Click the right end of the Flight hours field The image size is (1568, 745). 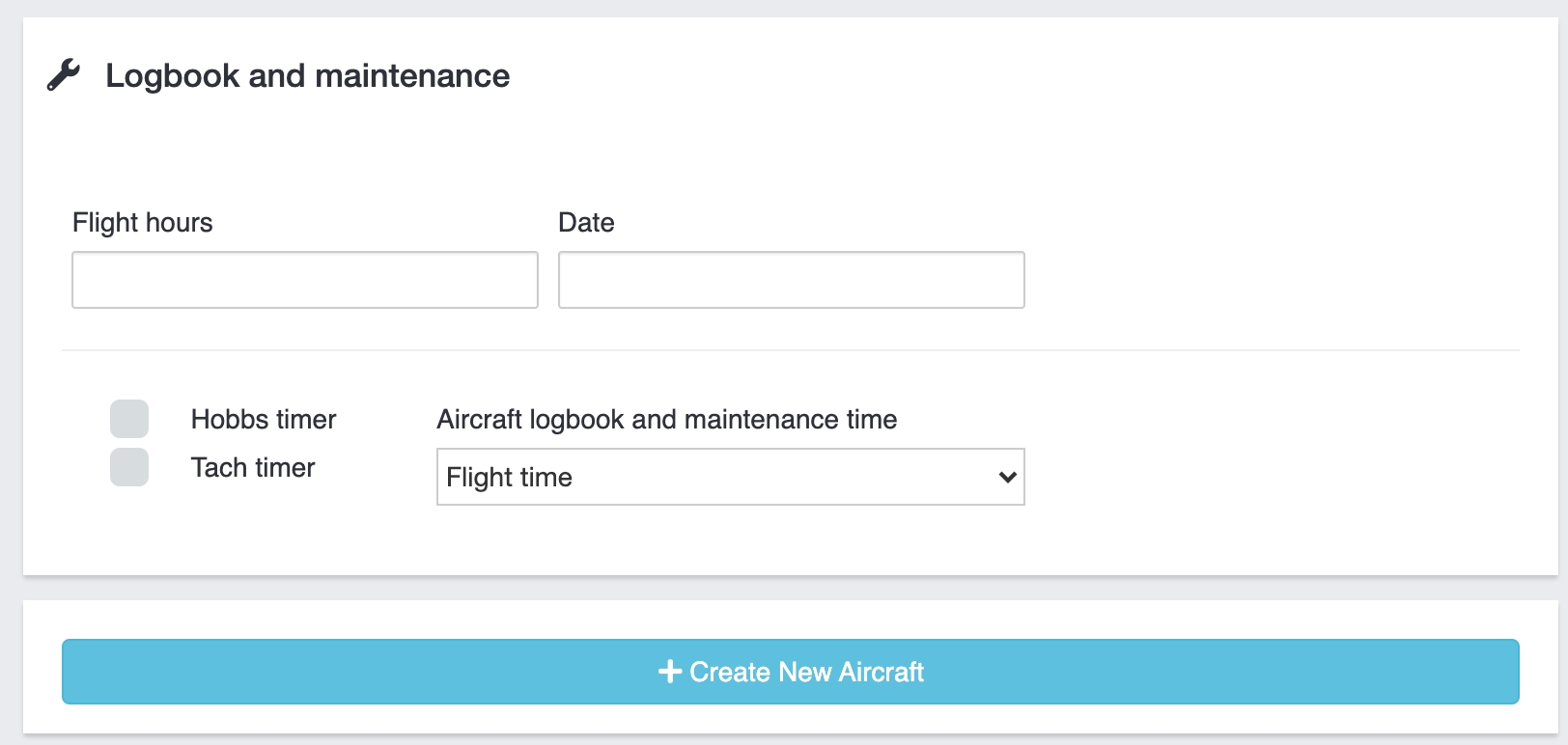521,280
